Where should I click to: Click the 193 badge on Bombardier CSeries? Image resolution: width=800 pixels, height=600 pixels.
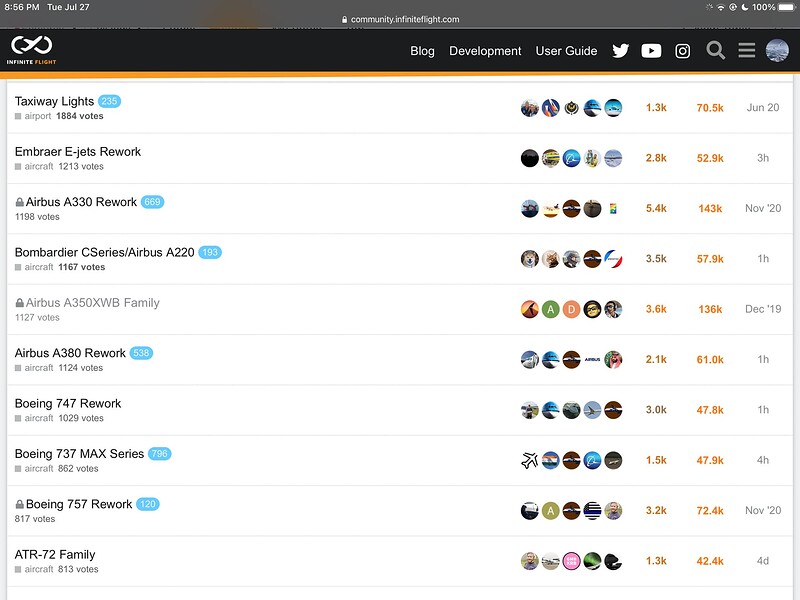210,253
